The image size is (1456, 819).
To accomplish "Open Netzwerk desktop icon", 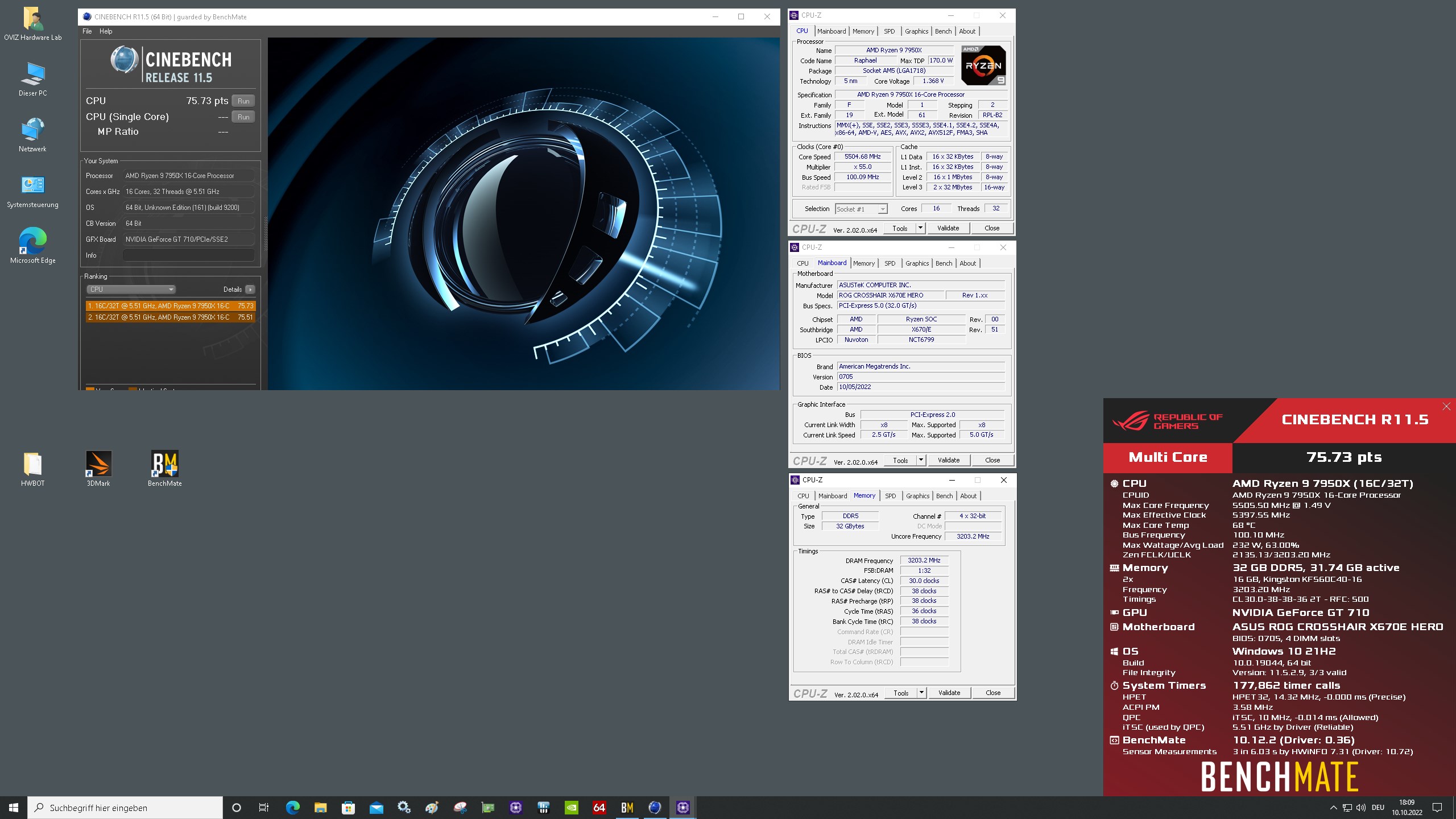I will [x=32, y=135].
